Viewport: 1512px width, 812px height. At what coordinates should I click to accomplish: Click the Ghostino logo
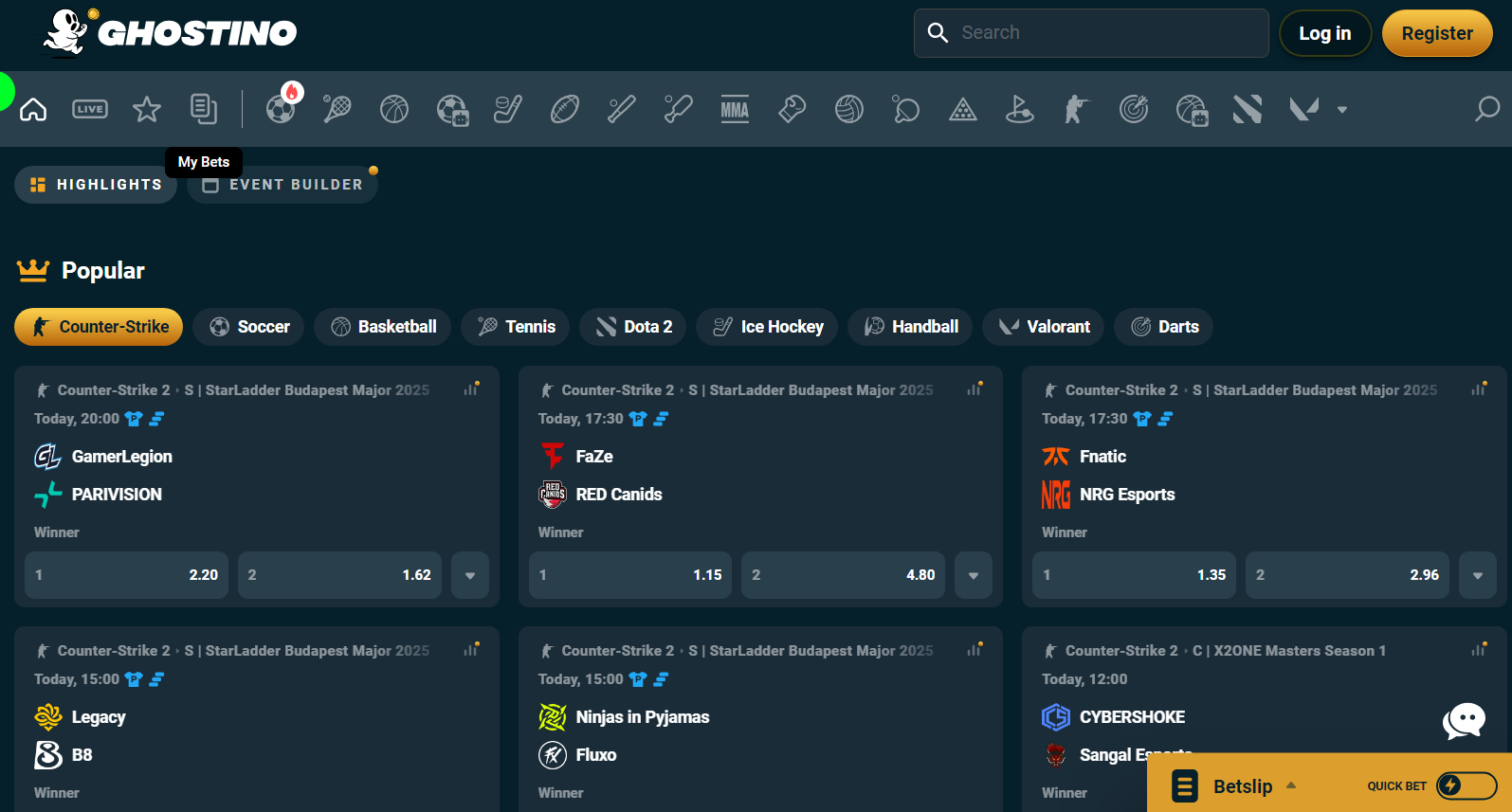tap(170, 32)
